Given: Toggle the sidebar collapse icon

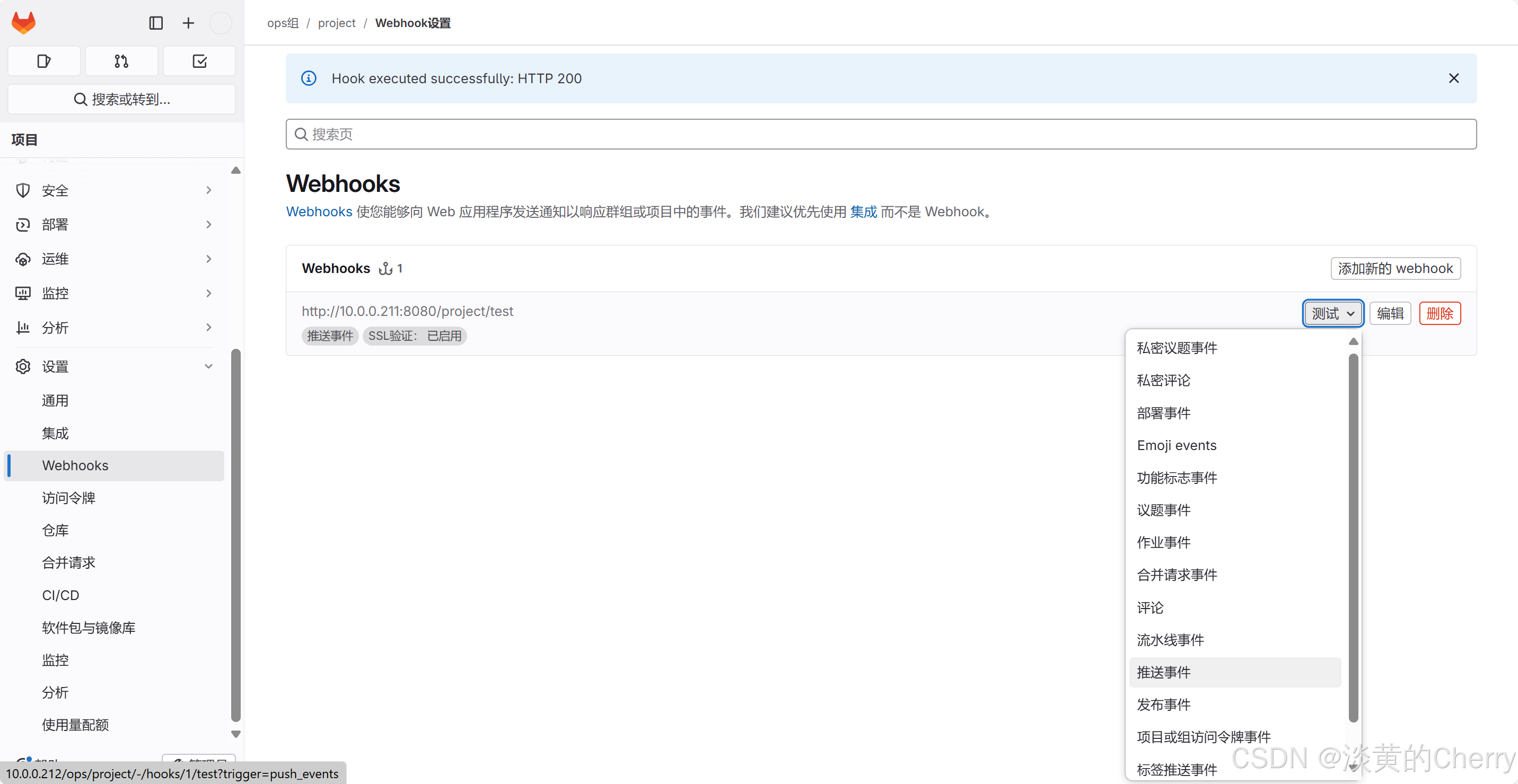Looking at the screenshot, I should 155,23.
